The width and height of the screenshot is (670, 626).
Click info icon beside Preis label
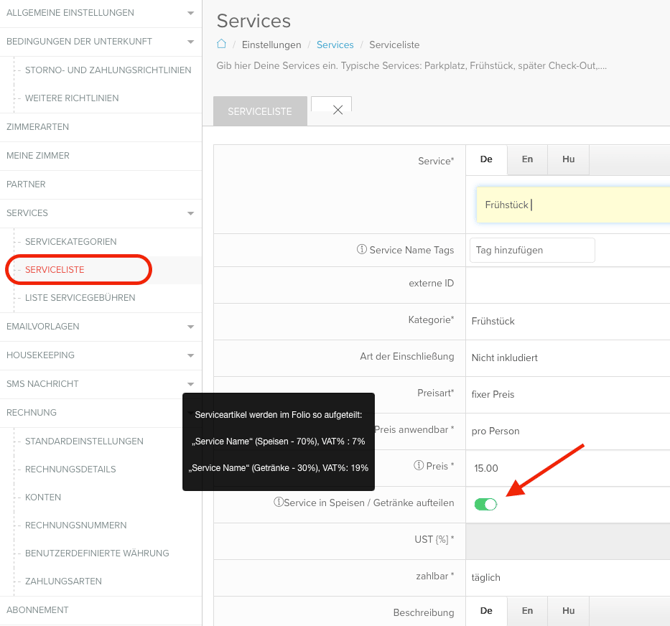pos(417,466)
